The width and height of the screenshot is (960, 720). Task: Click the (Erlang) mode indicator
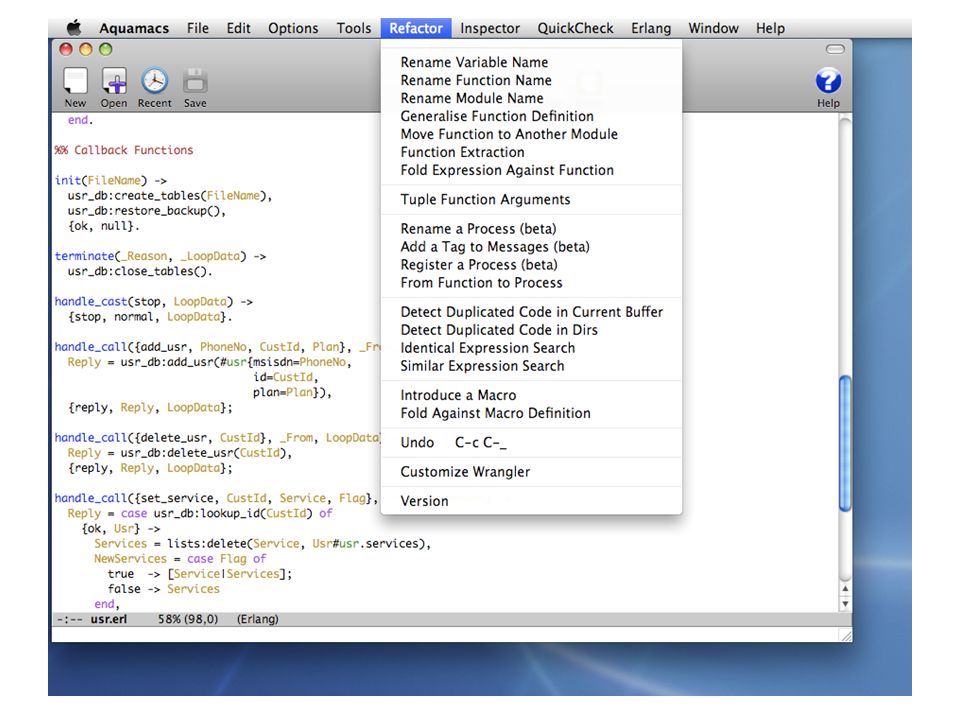pos(258,619)
